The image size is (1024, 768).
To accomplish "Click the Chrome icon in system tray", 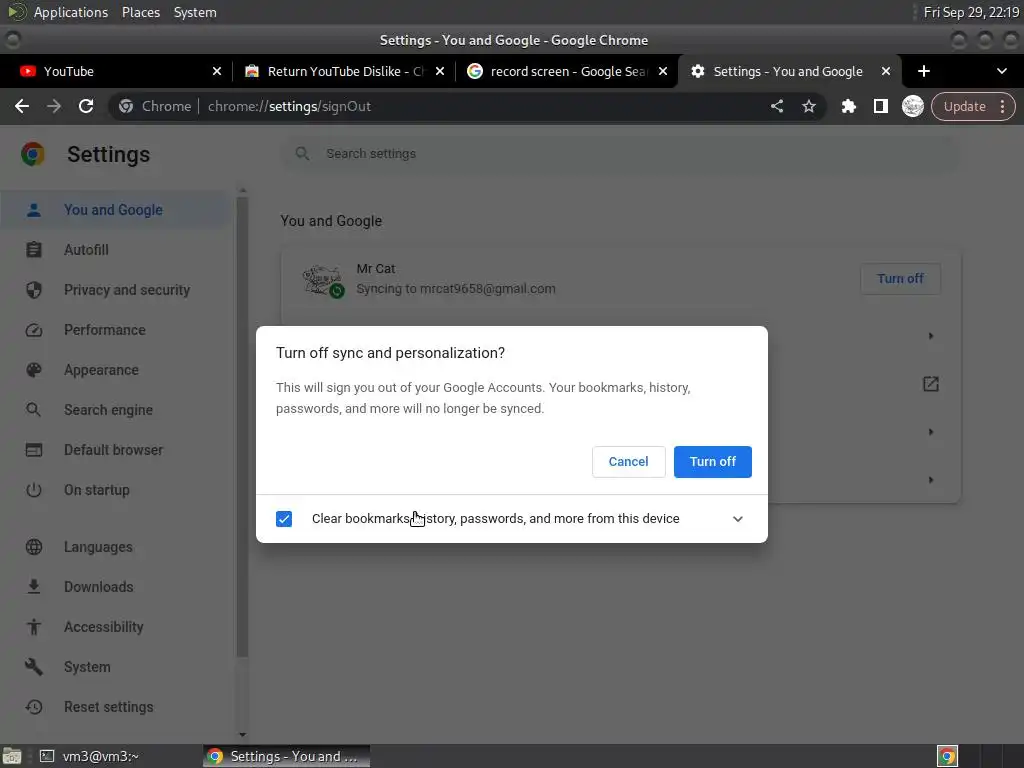I will (x=947, y=756).
